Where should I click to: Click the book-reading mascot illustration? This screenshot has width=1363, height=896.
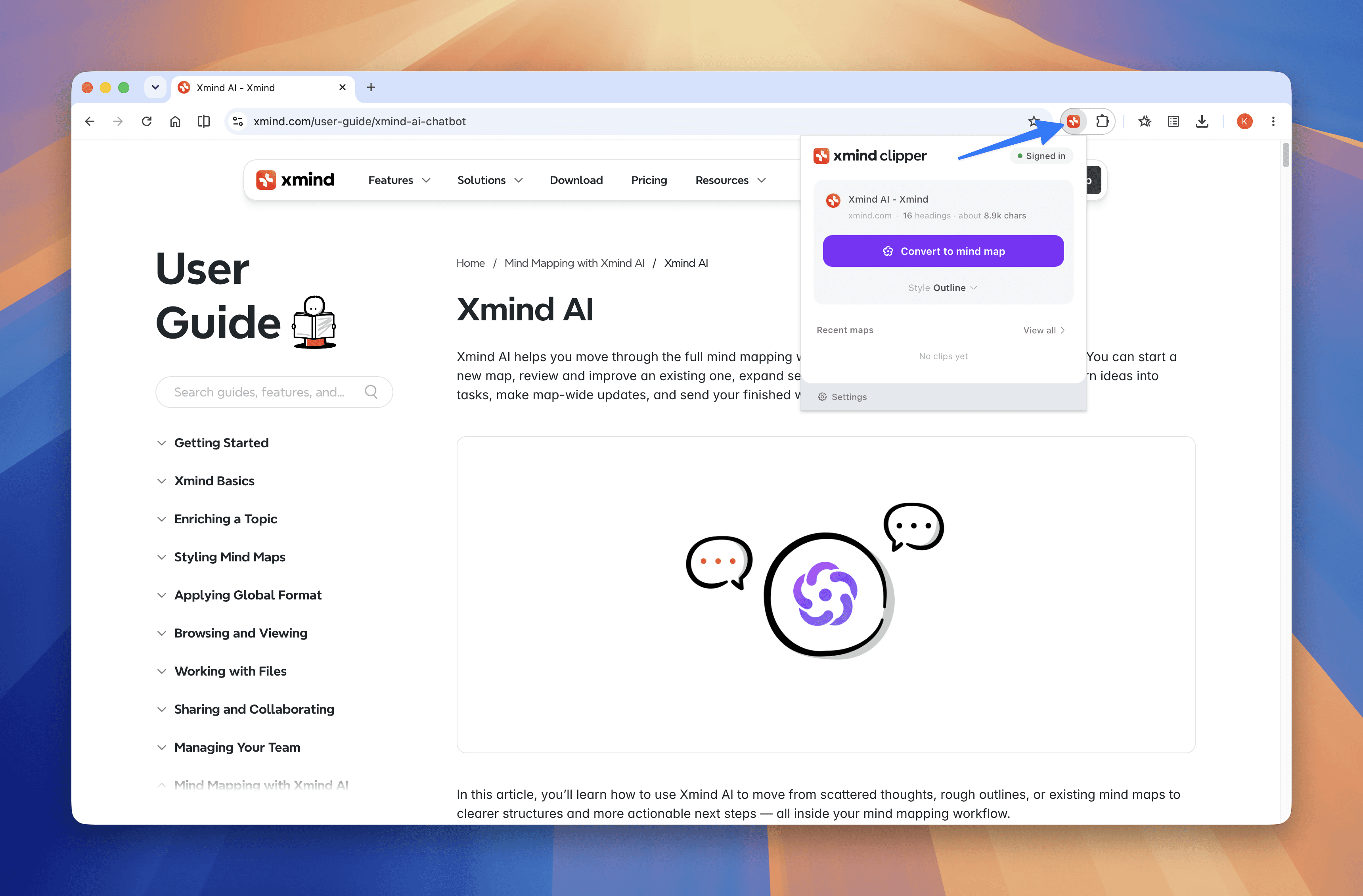click(x=314, y=322)
